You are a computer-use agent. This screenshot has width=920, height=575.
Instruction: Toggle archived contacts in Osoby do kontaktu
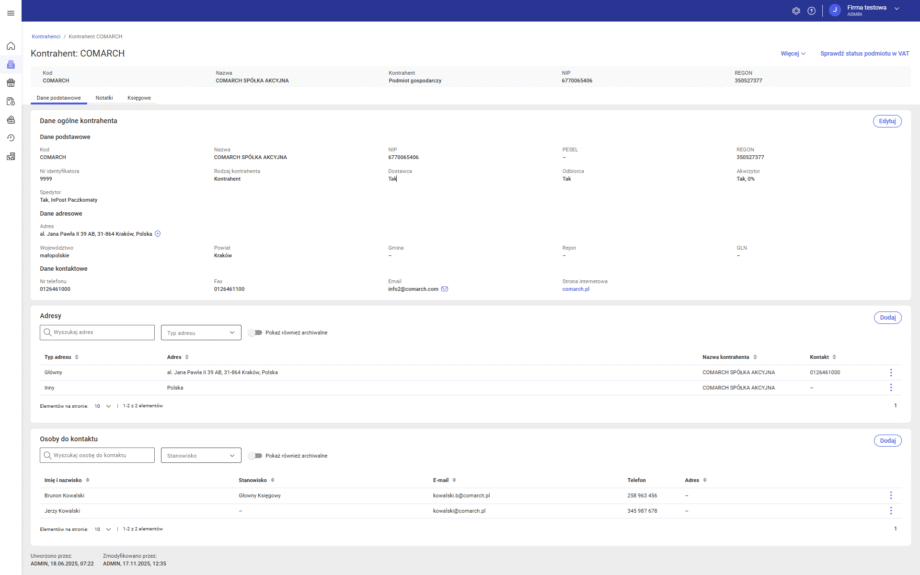point(255,455)
